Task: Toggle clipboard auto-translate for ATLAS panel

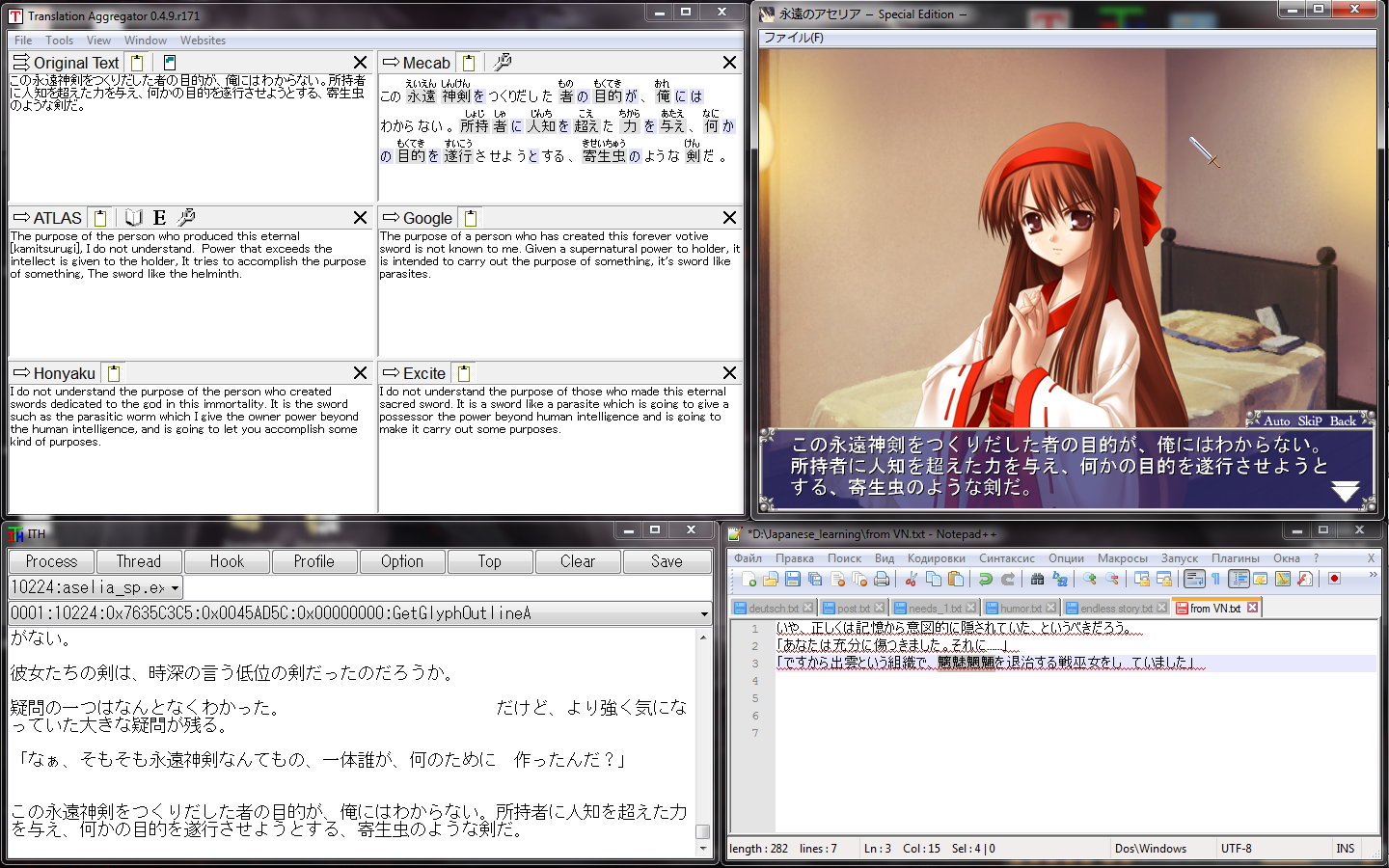Action: coord(100,218)
